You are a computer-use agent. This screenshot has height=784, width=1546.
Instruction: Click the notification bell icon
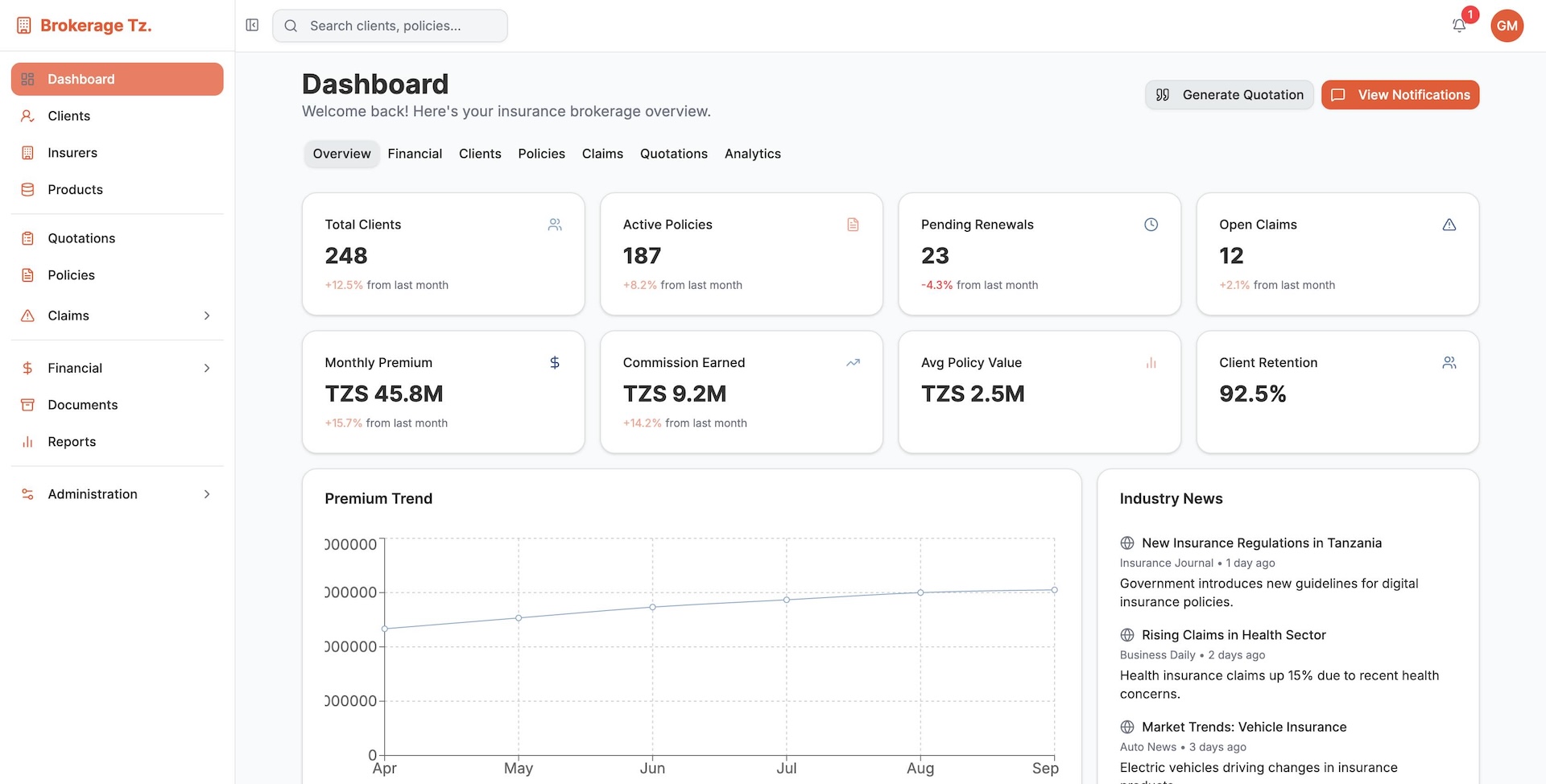tap(1458, 26)
